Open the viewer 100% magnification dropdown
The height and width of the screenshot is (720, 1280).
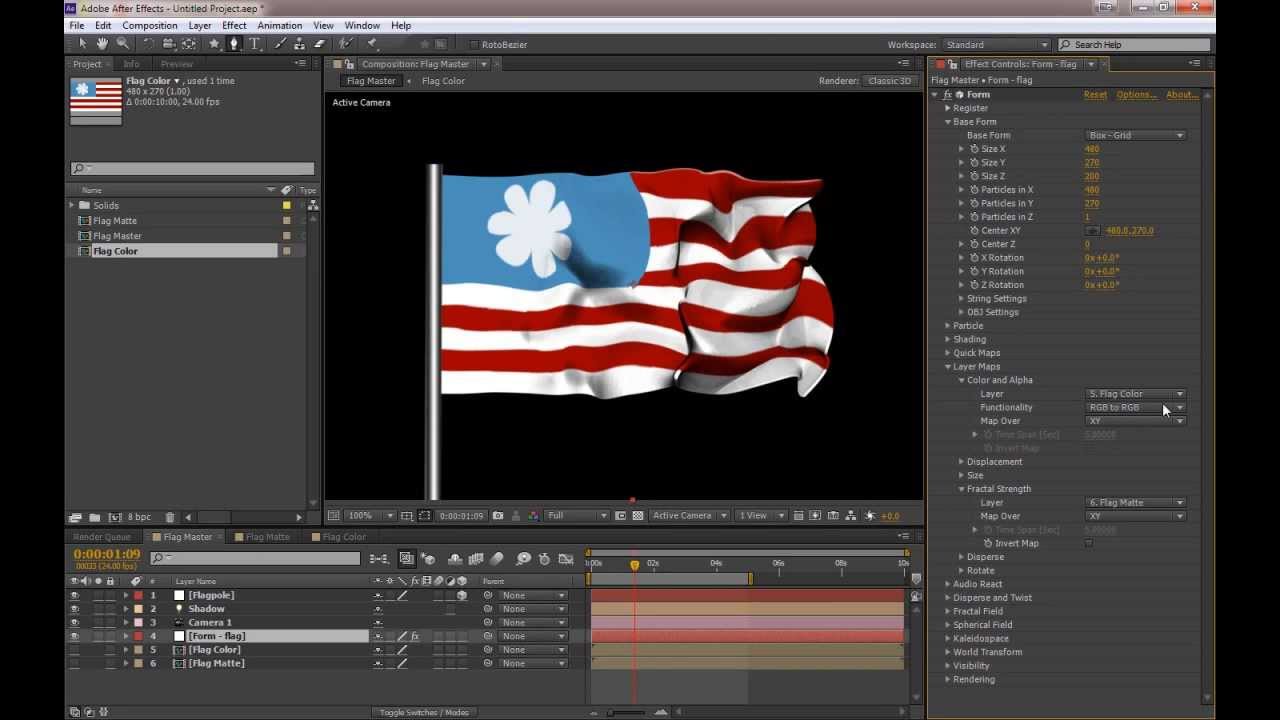[x=371, y=516]
